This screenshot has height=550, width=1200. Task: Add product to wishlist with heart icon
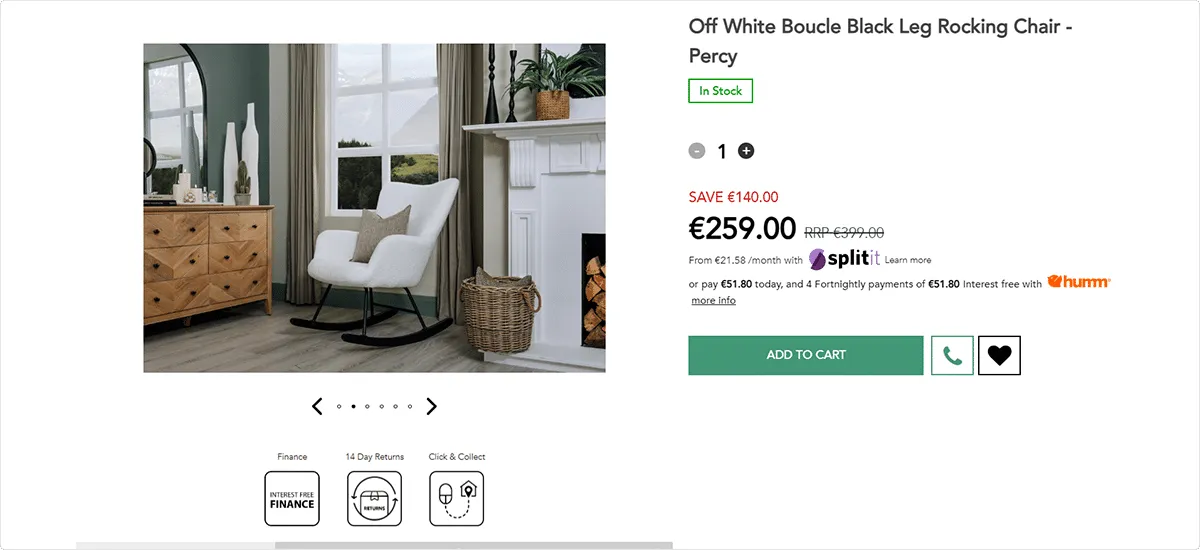click(999, 355)
